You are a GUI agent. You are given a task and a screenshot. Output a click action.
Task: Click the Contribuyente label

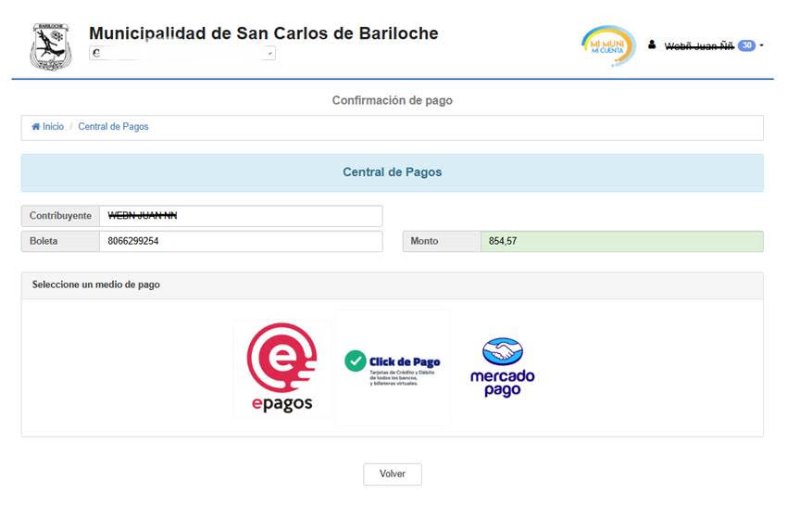(x=60, y=216)
